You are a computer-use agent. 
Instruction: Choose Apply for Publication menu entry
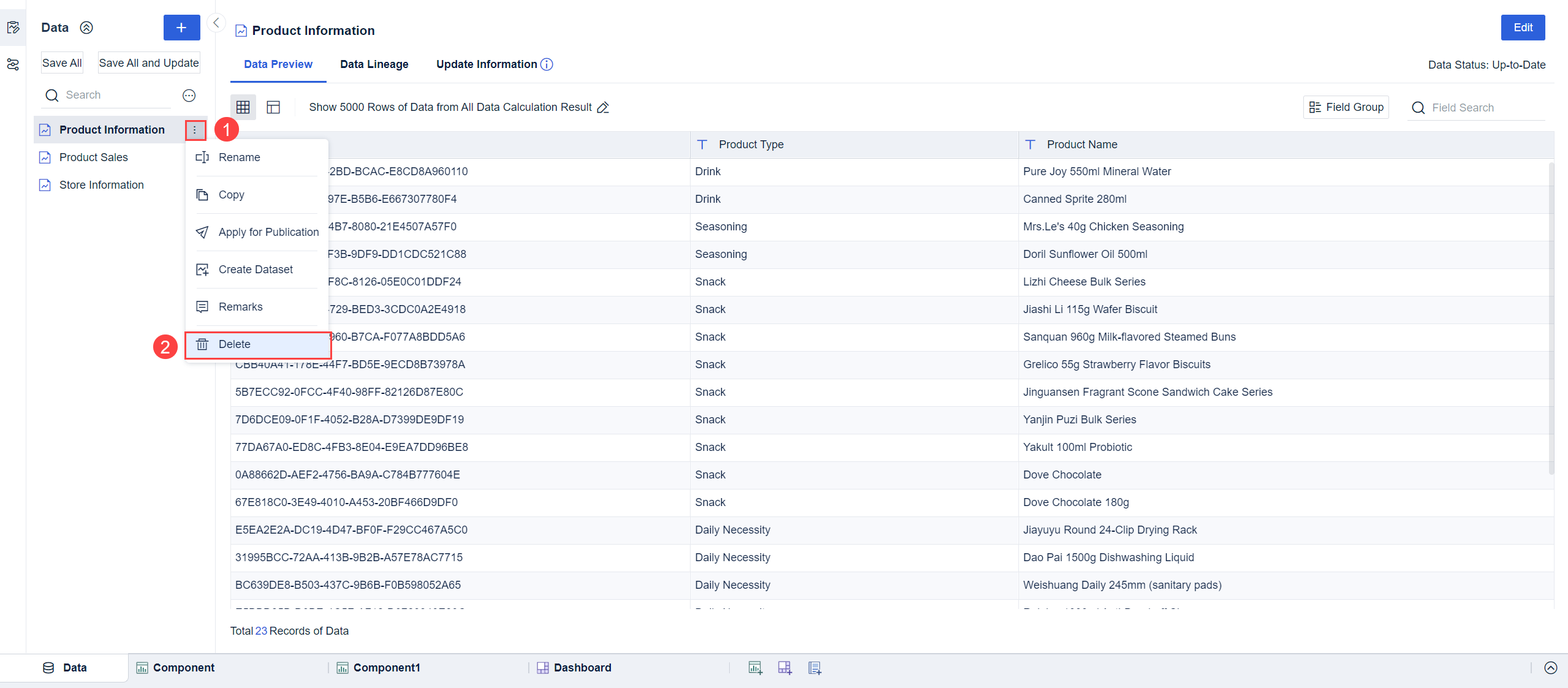268,232
